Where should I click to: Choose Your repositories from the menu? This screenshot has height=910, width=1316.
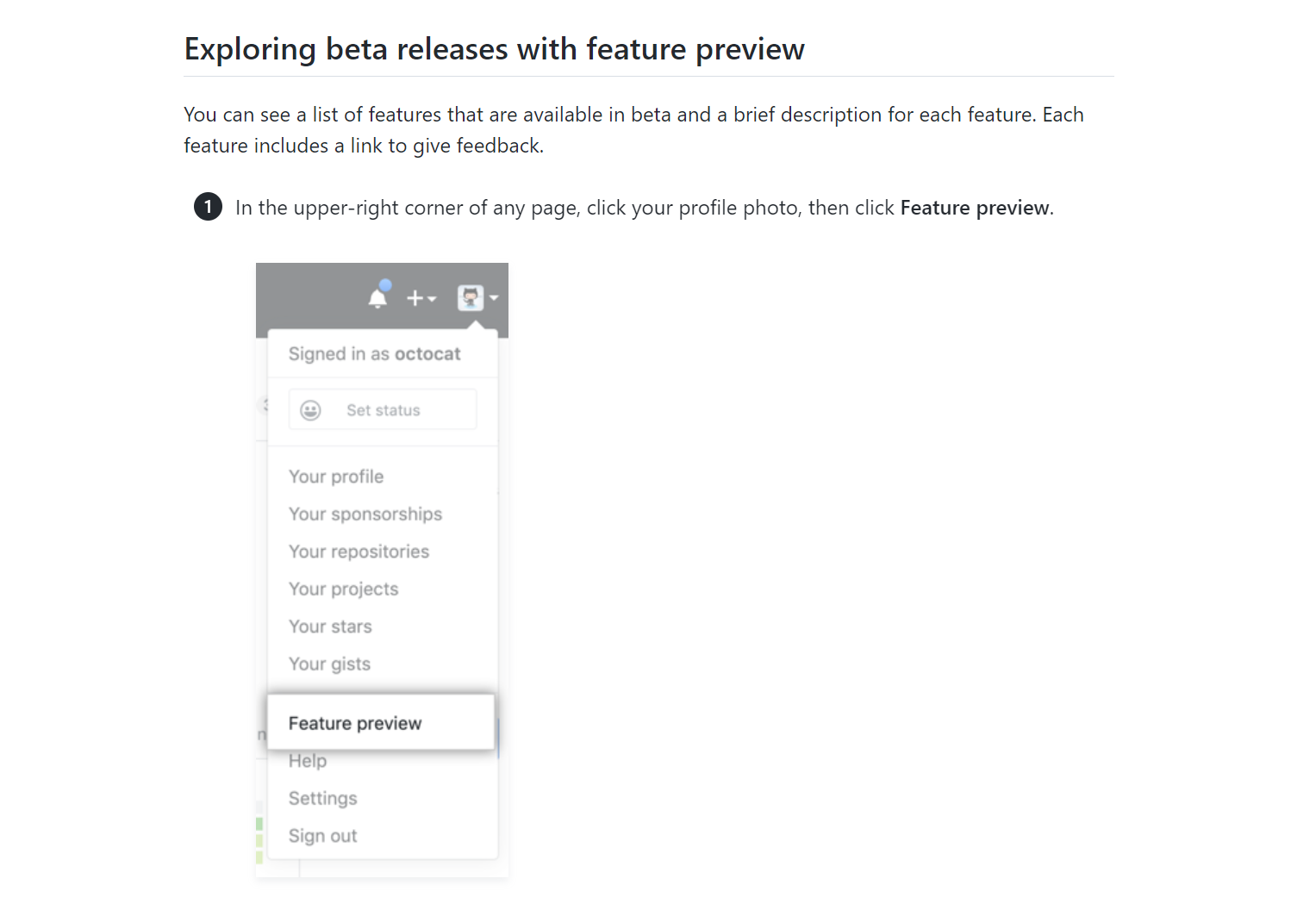point(359,552)
